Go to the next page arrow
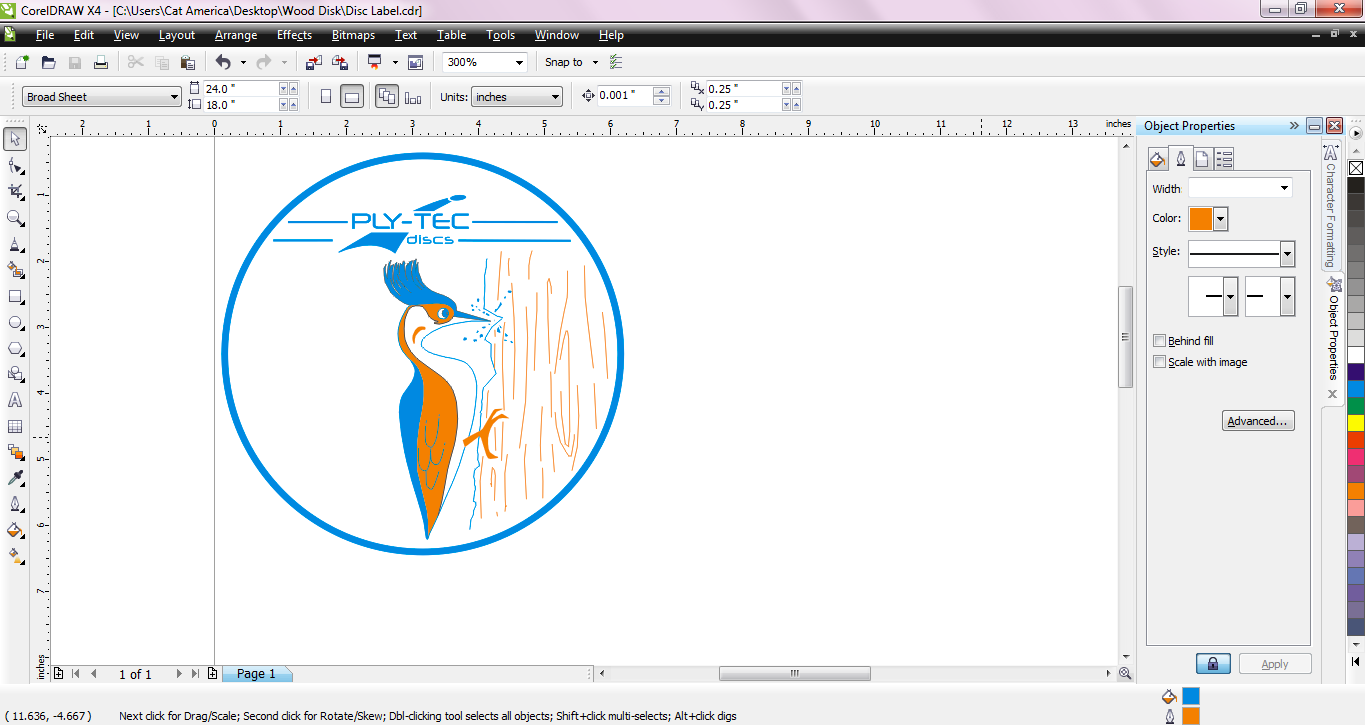Viewport: 1365px width, 725px height. [x=180, y=674]
